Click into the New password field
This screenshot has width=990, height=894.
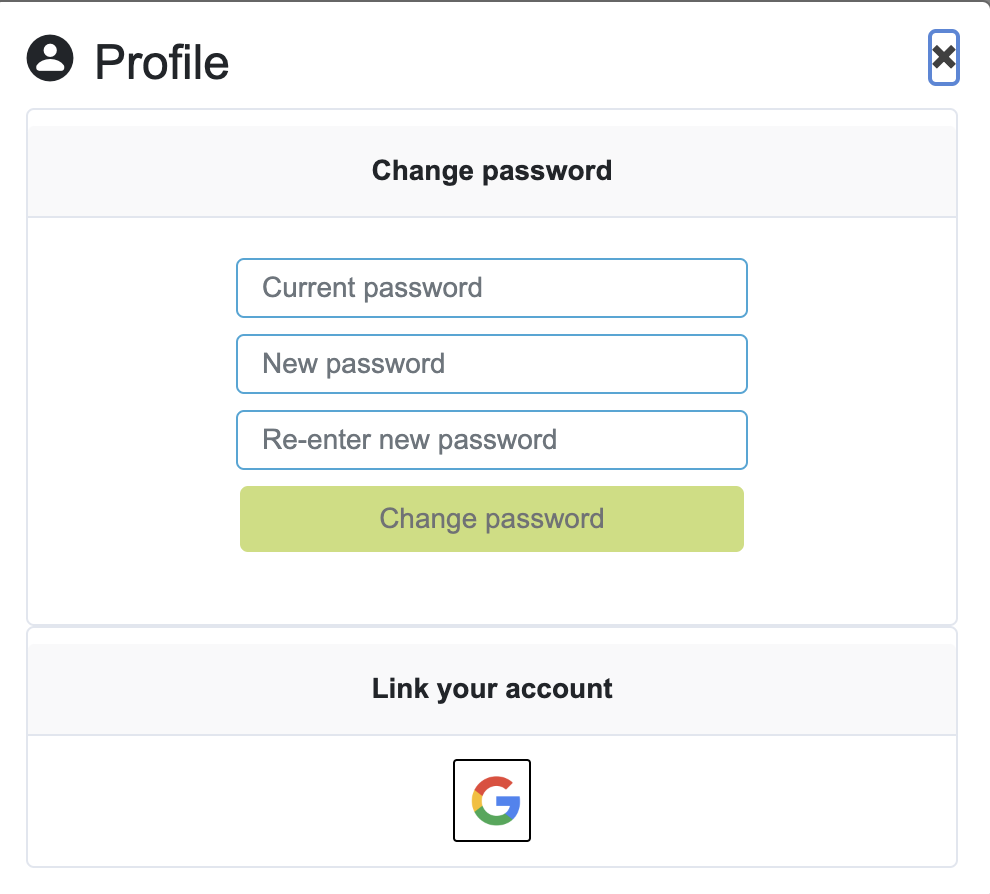click(492, 364)
